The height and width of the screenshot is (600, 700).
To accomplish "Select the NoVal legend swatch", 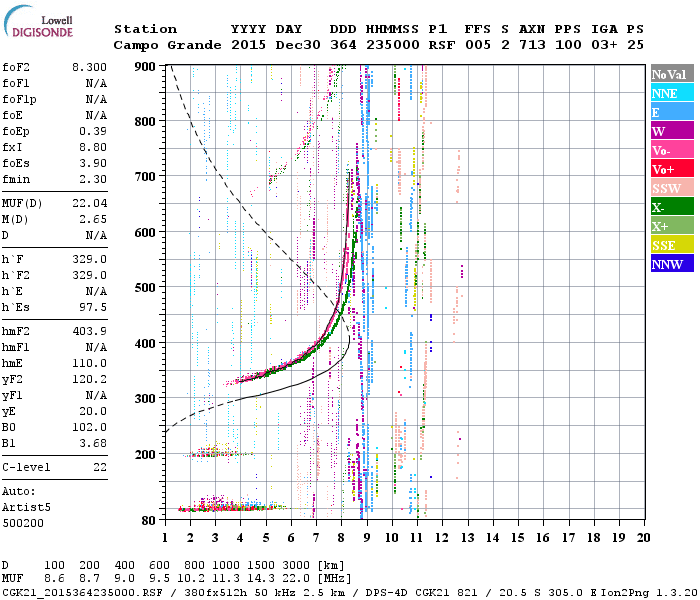I will point(672,74).
